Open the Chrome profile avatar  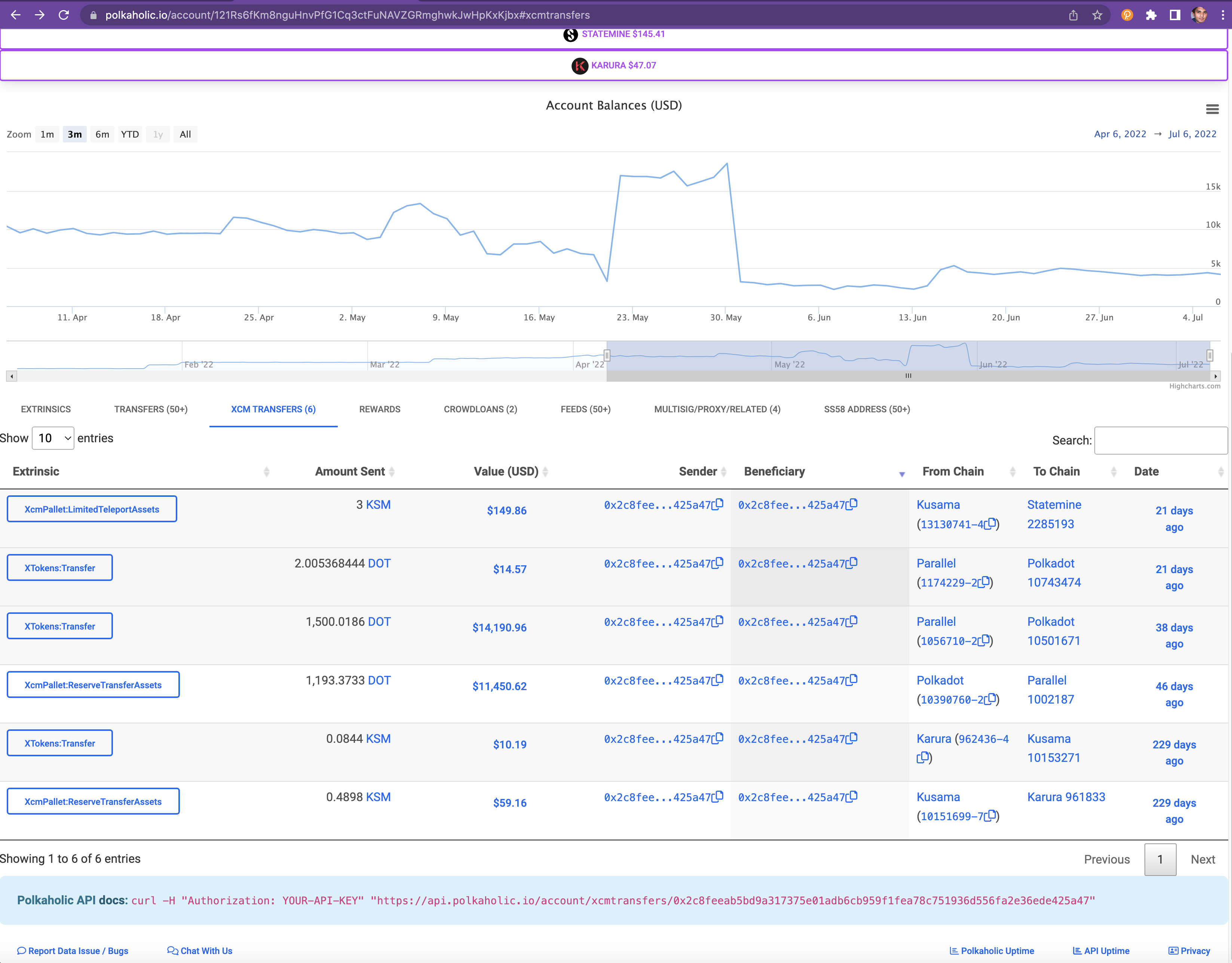coord(1199,15)
